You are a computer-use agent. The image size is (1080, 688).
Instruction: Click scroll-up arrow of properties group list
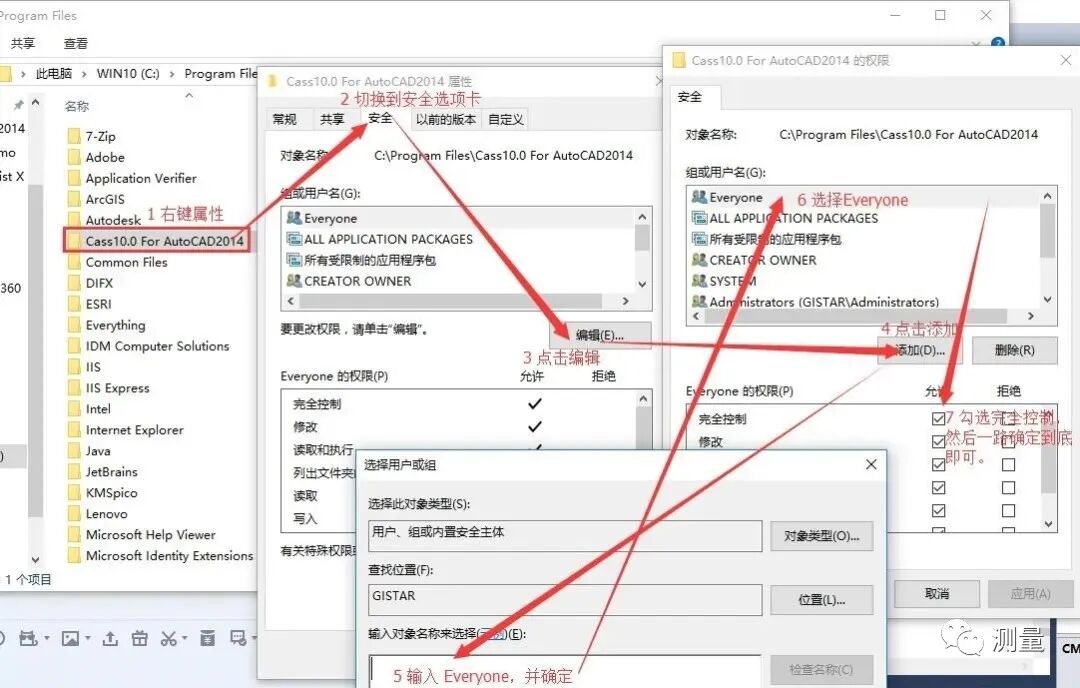pos(642,217)
